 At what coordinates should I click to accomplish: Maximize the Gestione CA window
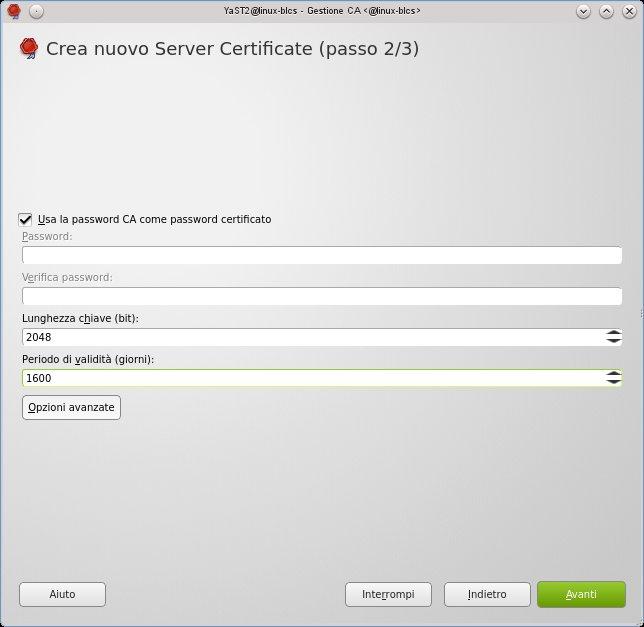tap(606, 11)
